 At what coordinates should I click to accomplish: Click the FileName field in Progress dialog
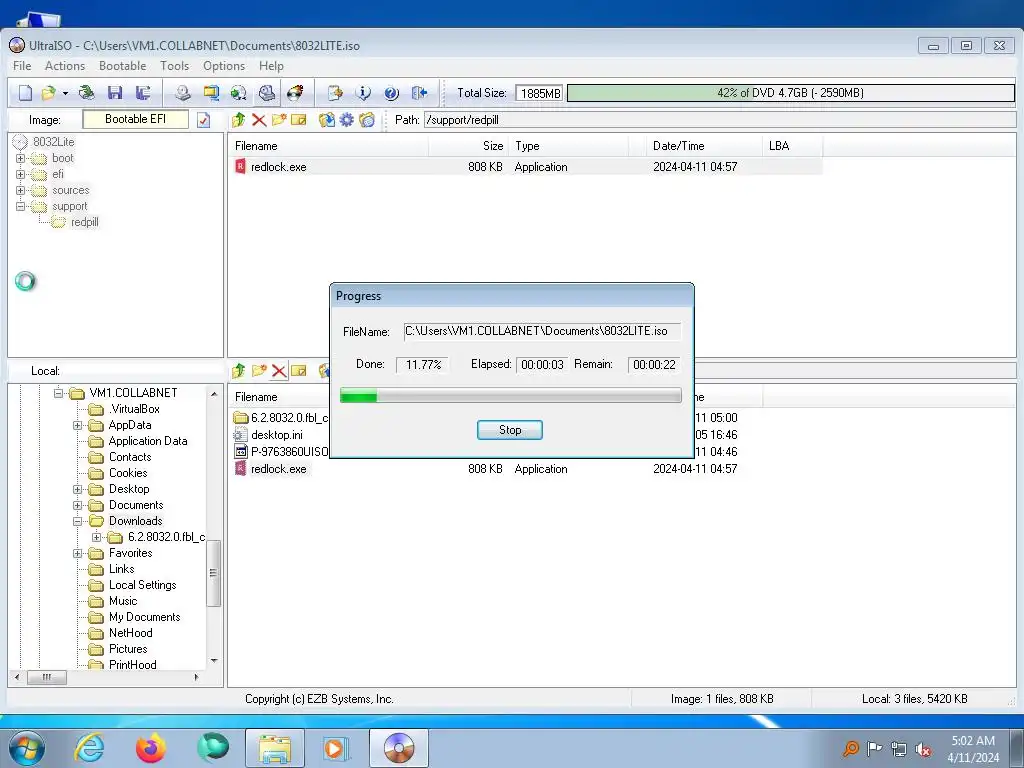coord(542,331)
